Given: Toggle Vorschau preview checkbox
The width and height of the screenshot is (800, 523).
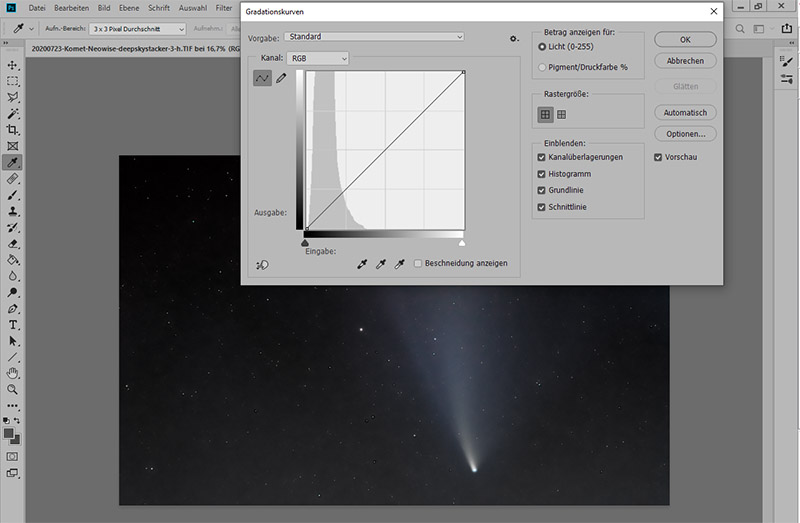Looking at the screenshot, I should (x=658, y=157).
